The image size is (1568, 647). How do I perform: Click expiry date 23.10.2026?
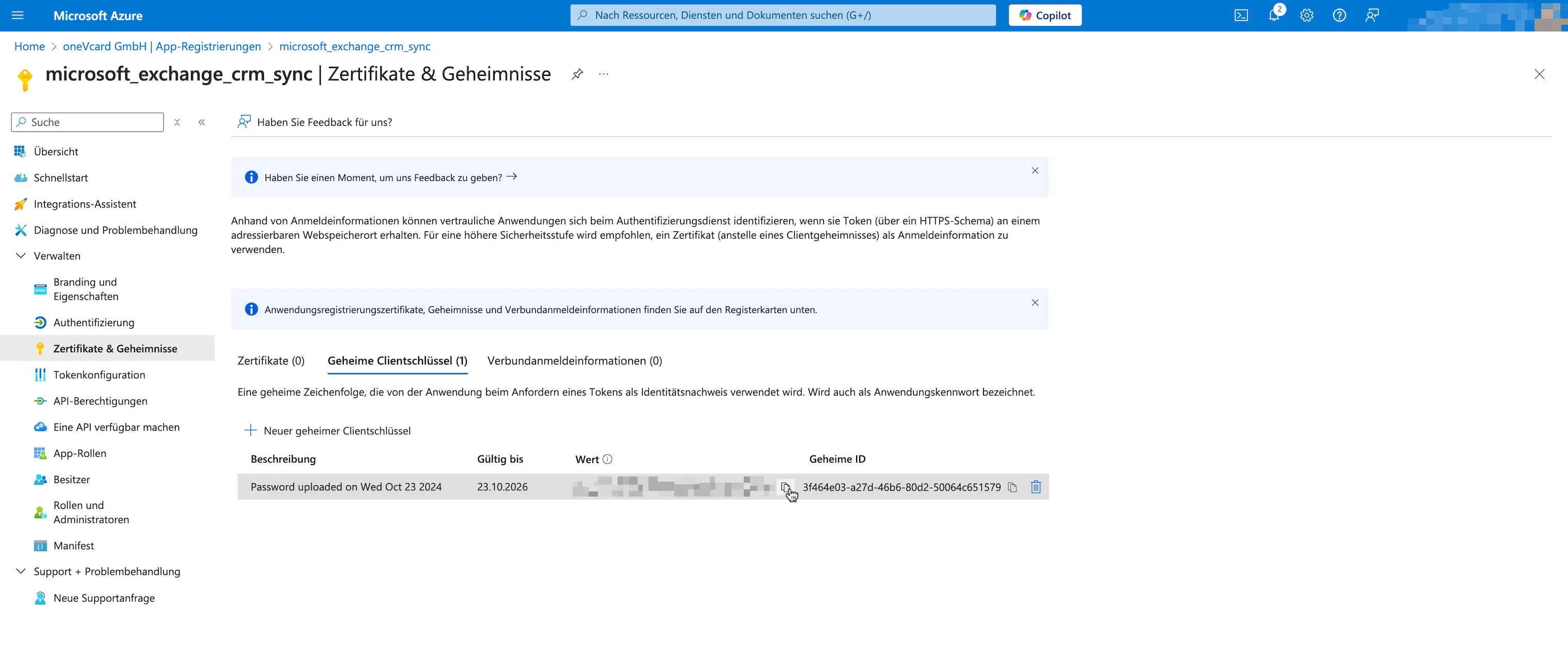click(502, 487)
